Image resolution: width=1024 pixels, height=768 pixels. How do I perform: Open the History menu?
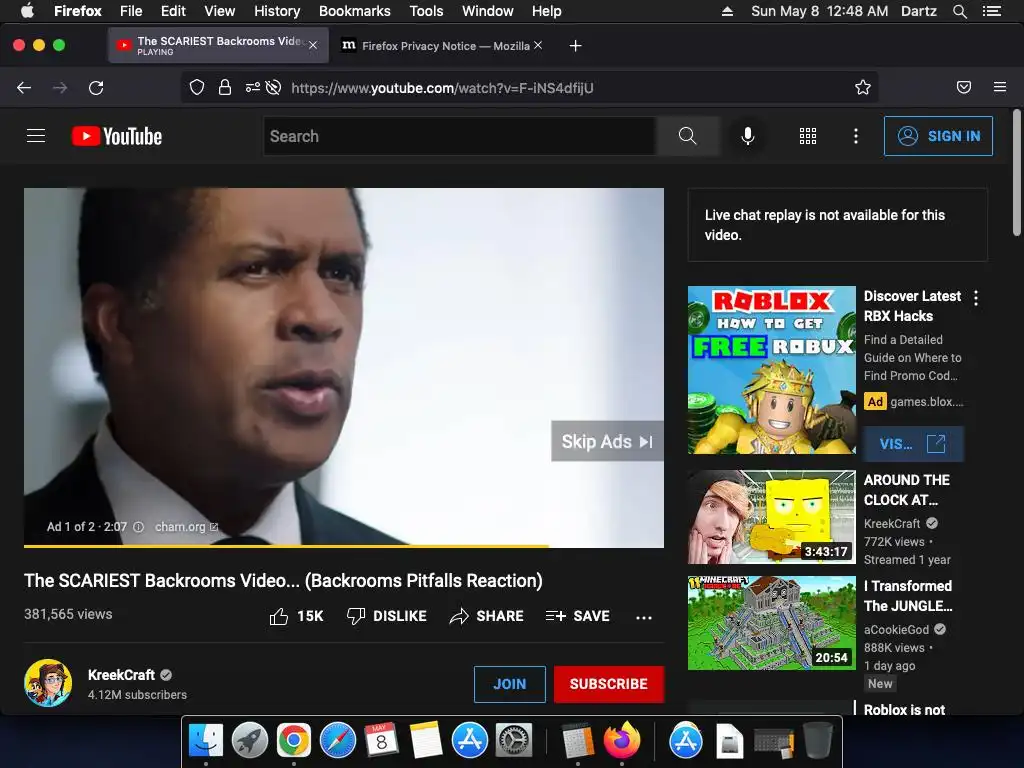277,11
